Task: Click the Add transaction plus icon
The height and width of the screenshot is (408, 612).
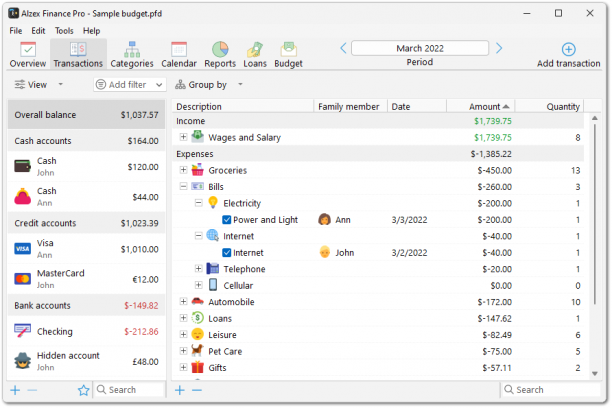Action: pos(568,50)
